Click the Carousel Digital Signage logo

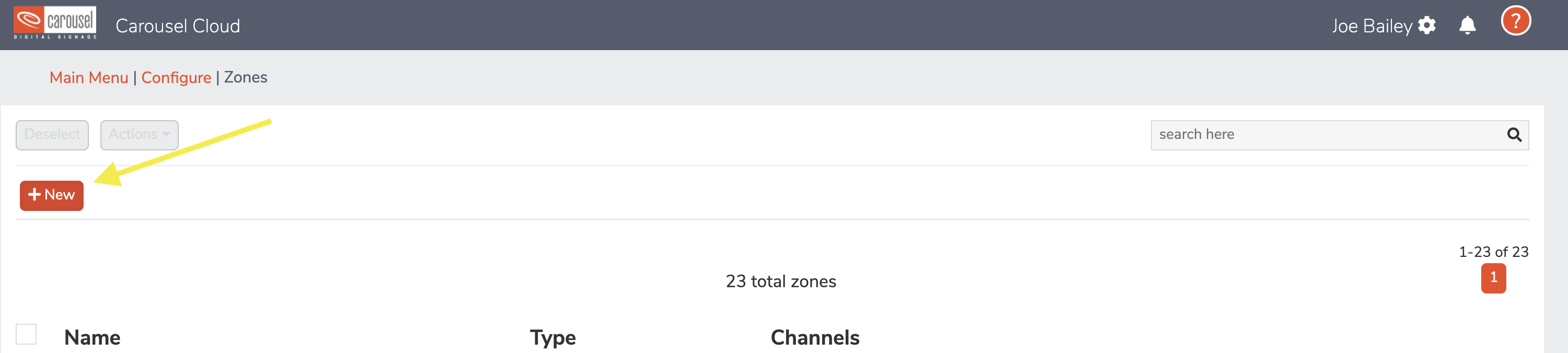[x=55, y=23]
